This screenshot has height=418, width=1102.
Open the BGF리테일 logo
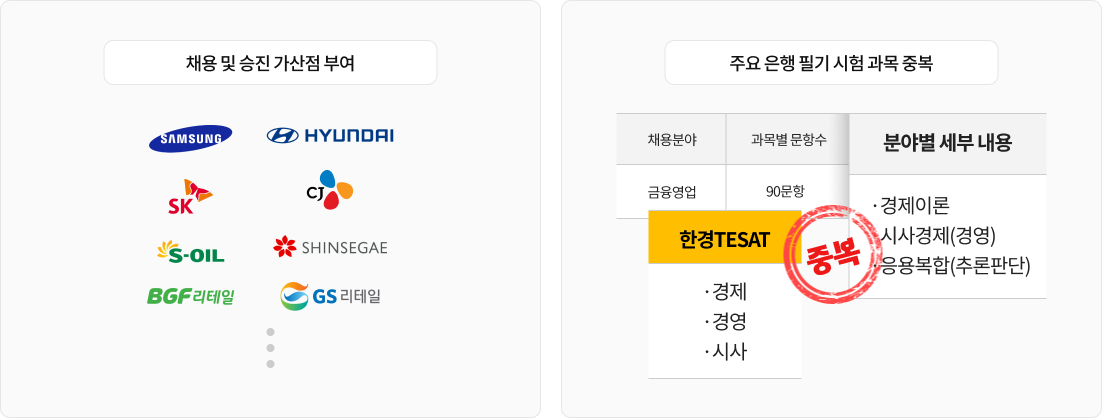(x=190, y=296)
